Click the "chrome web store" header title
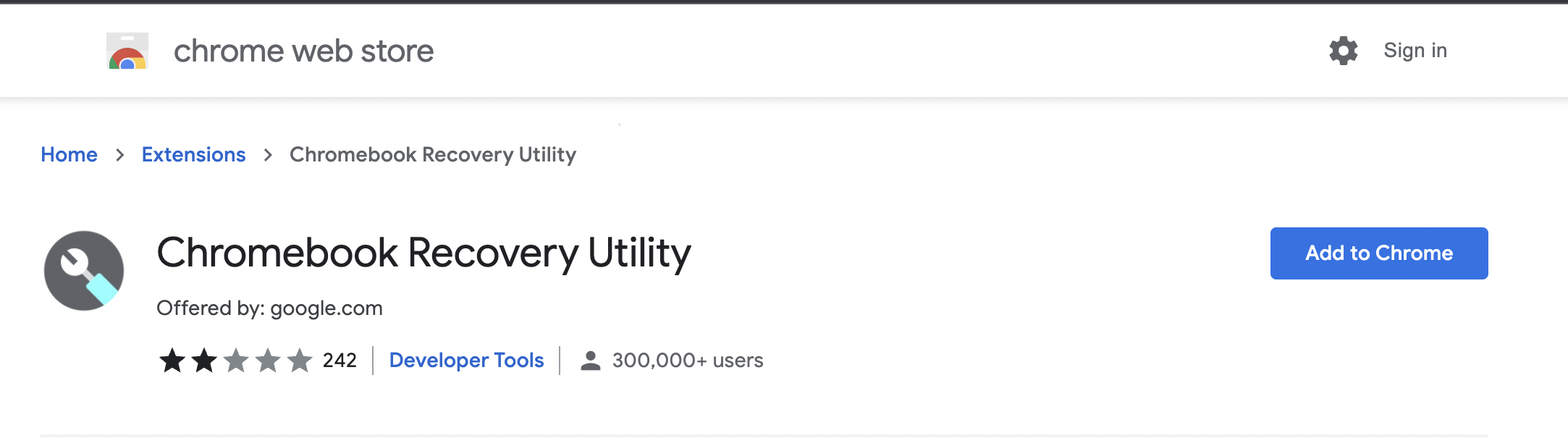The height and width of the screenshot is (446, 1568). (x=303, y=51)
